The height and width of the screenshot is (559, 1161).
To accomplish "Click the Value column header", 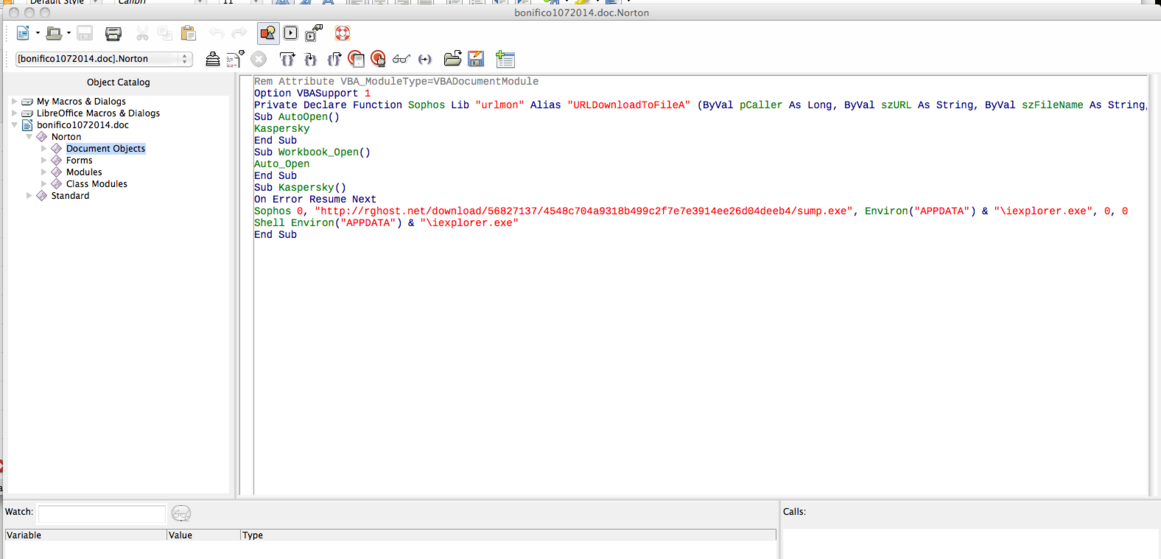I will coord(204,535).
